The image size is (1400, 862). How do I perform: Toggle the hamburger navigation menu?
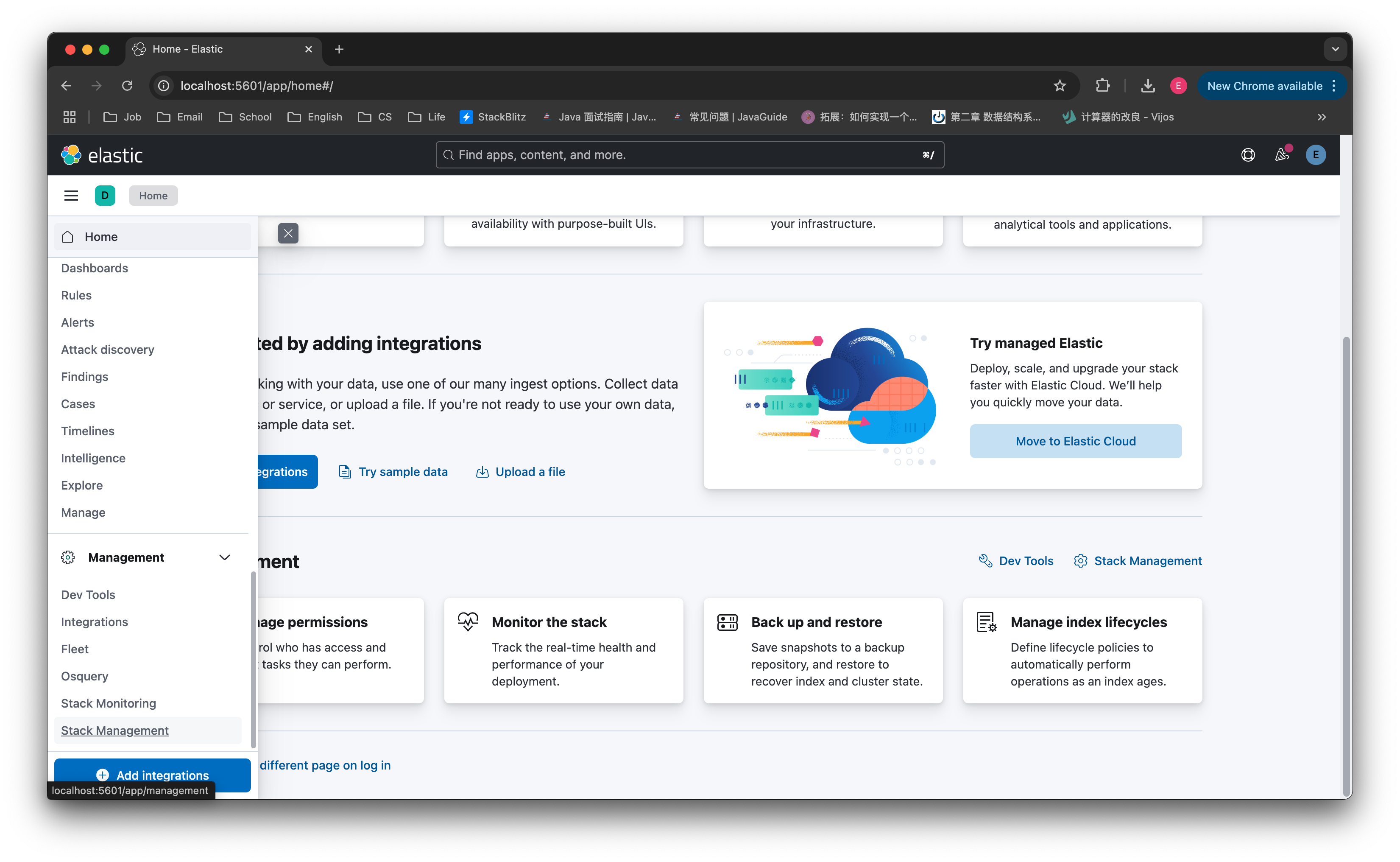point(71,196)
